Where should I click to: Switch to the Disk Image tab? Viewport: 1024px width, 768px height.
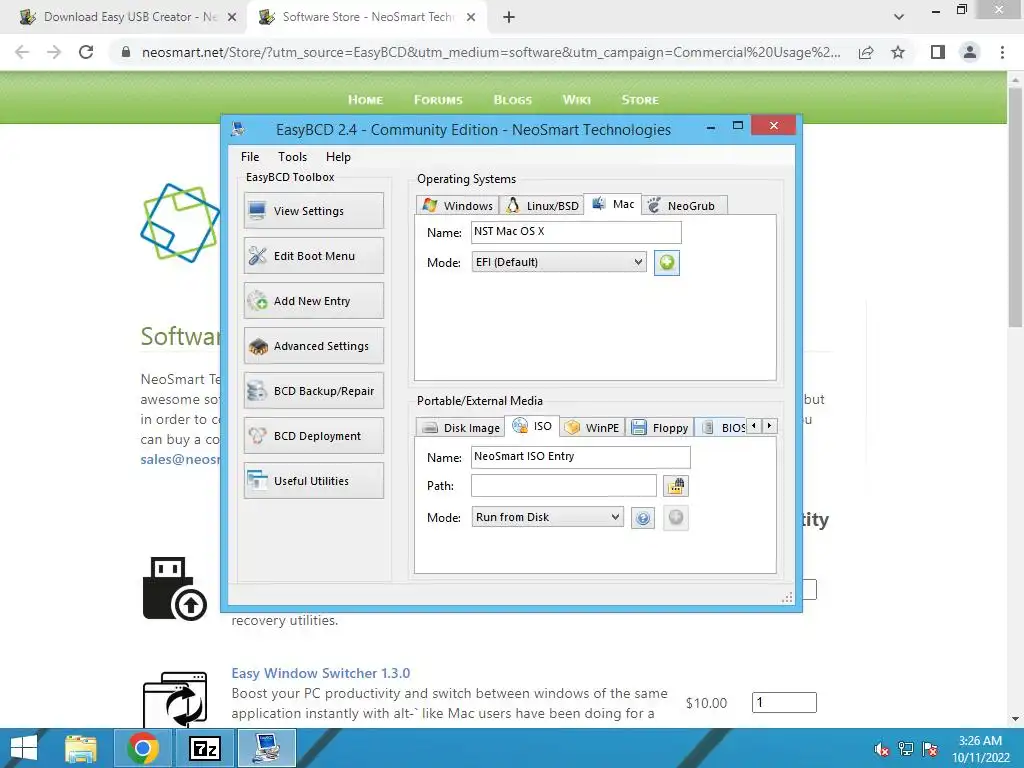click(460, 428)
